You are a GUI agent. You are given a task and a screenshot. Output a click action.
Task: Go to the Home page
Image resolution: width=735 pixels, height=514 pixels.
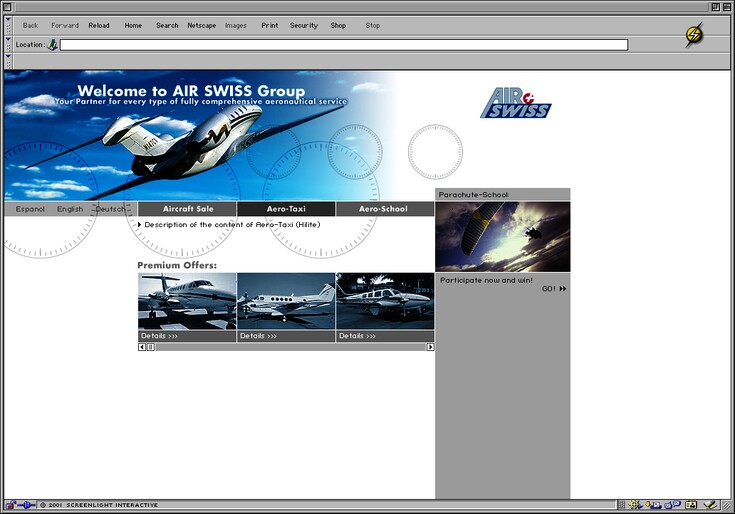[x=133, y=25]
